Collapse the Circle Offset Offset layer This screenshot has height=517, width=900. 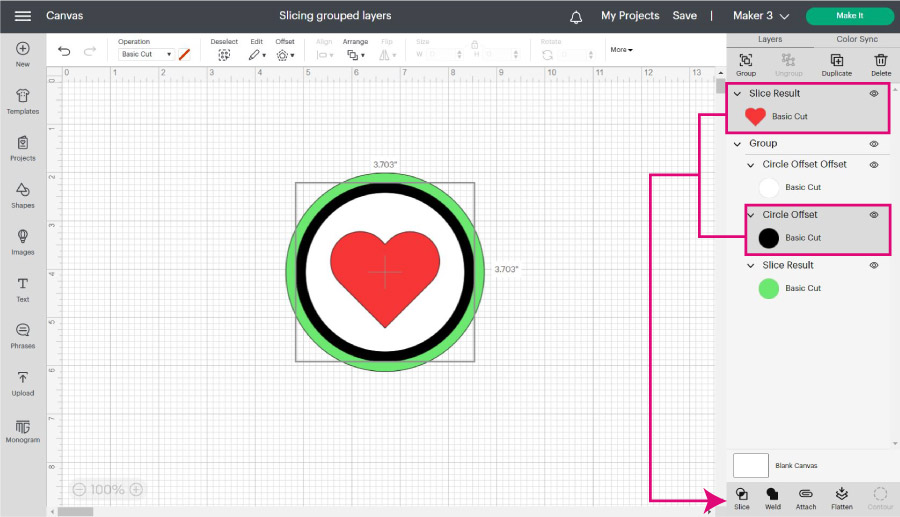[751, 165]
